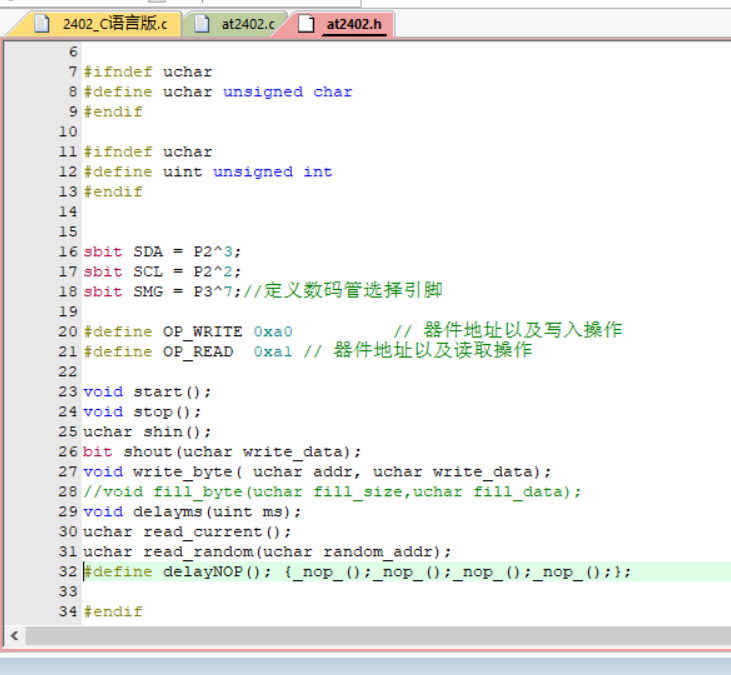This screenshot has width=731, height=675.
Task: Click 'OP_WRITE' in the define line
Action: point(202,332)
